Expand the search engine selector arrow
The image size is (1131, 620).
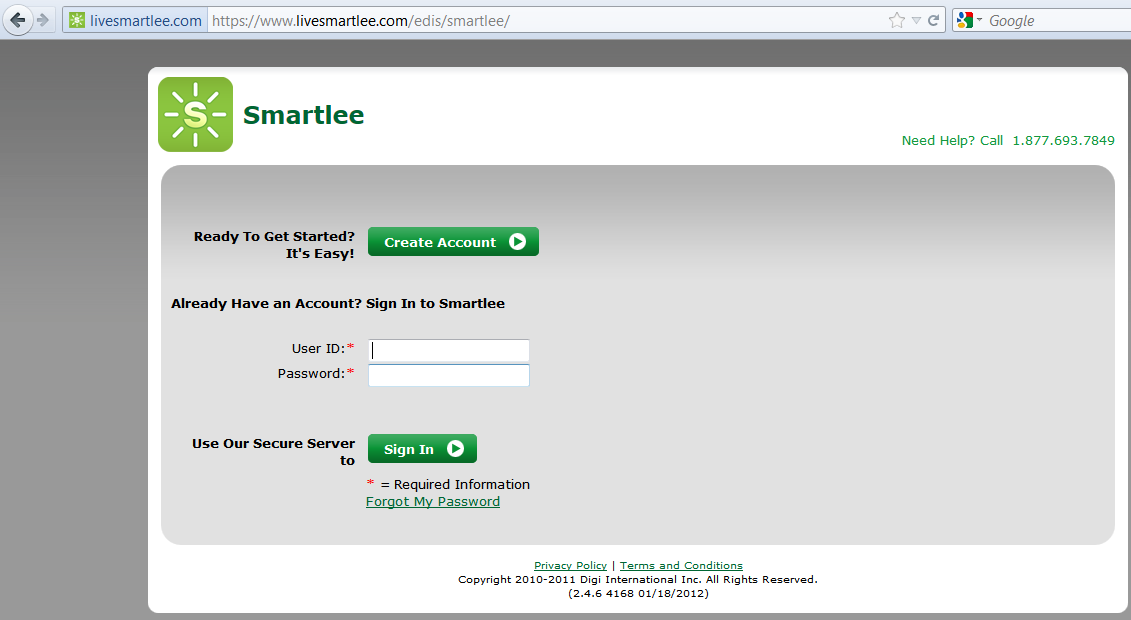coord(980,20)
